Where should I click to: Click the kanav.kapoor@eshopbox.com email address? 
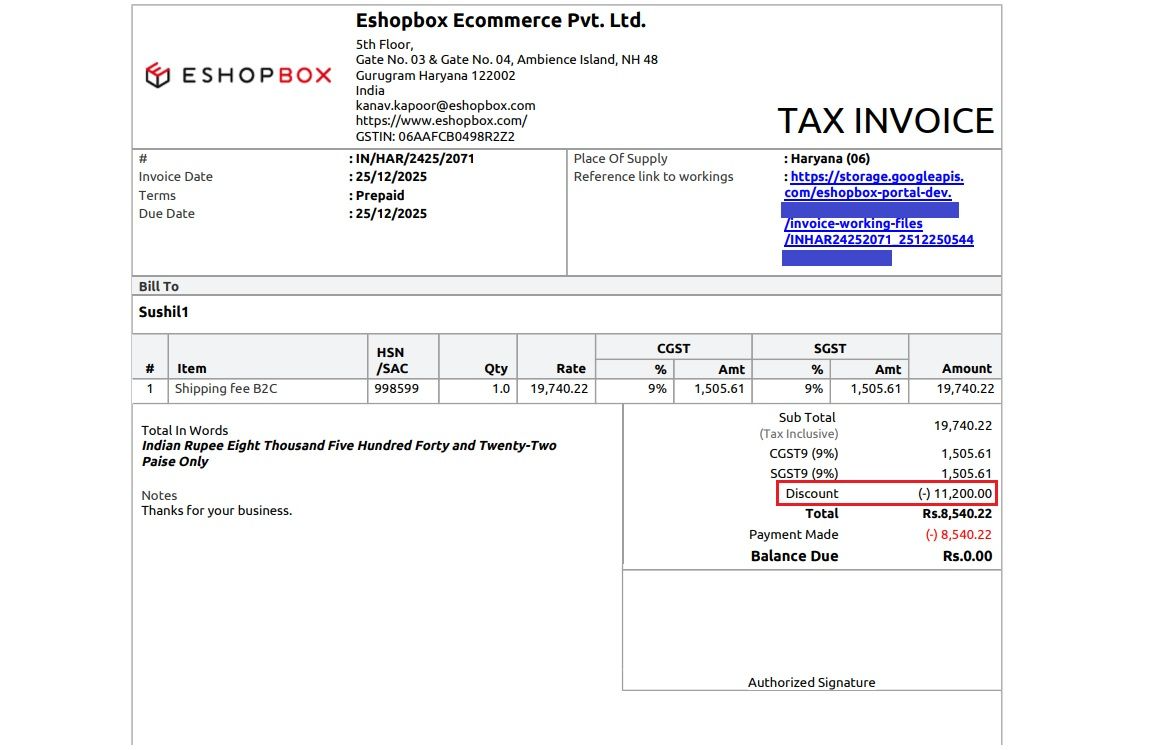click(445, 105)
